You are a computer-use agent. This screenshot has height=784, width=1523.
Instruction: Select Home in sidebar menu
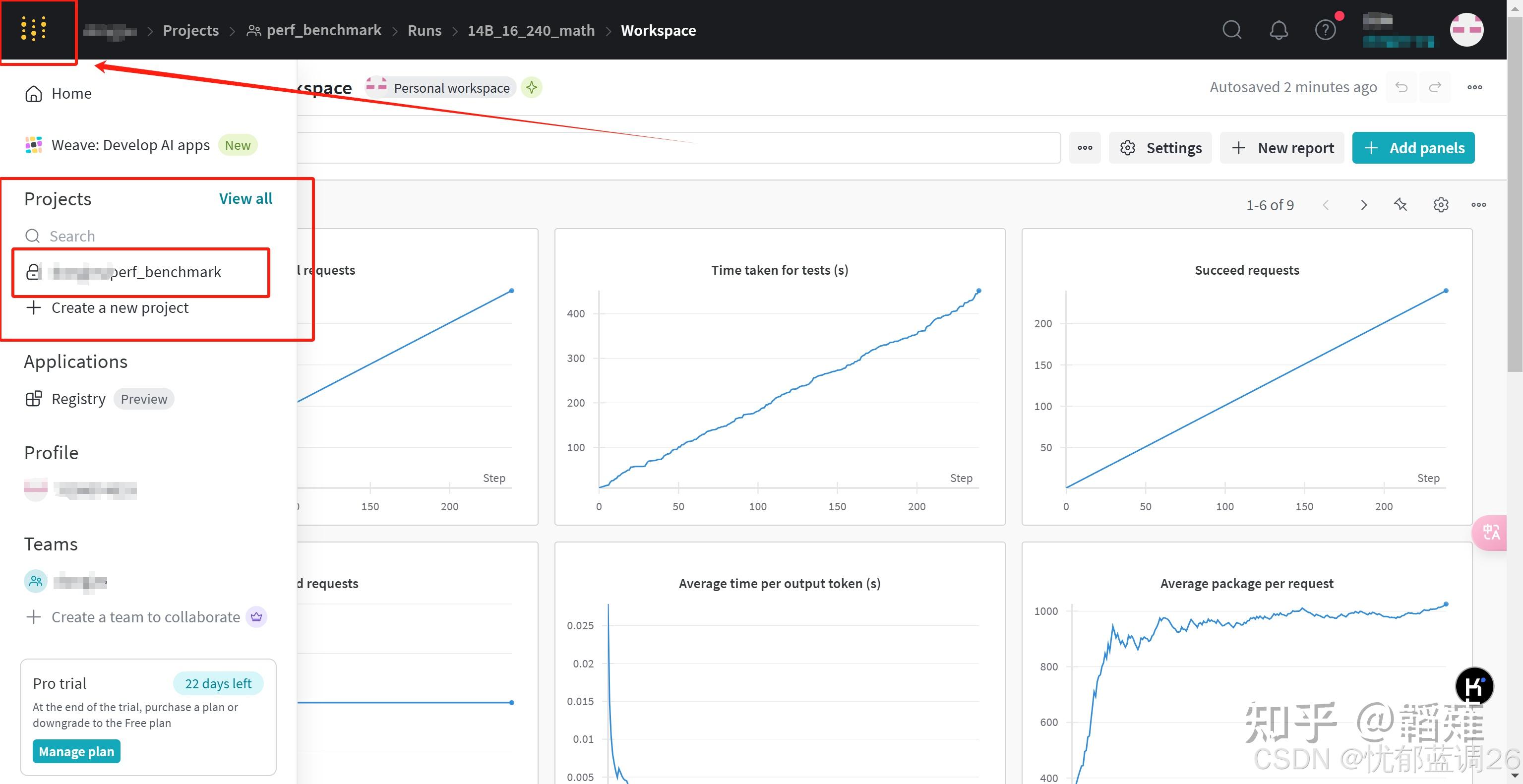(x=71, y=93)
